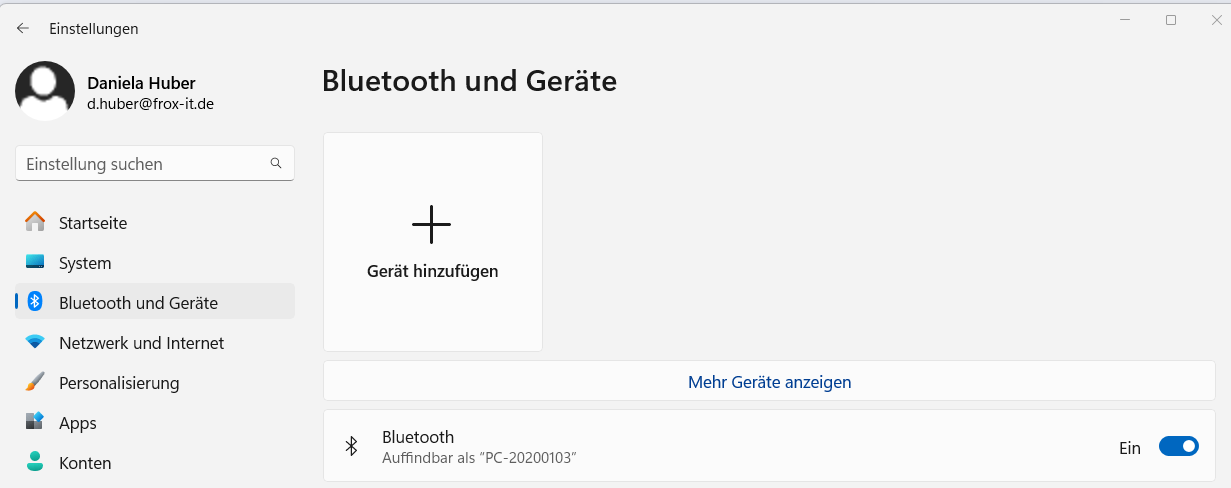Turn off the Bluetooth toggle
Screen dimensions: 1231x488
point(1178,447)
